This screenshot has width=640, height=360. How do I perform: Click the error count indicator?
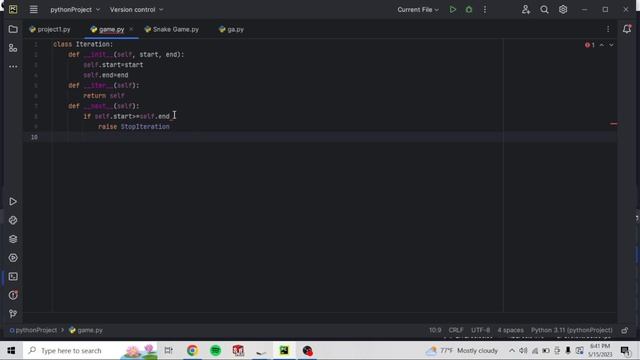[590, 45]
